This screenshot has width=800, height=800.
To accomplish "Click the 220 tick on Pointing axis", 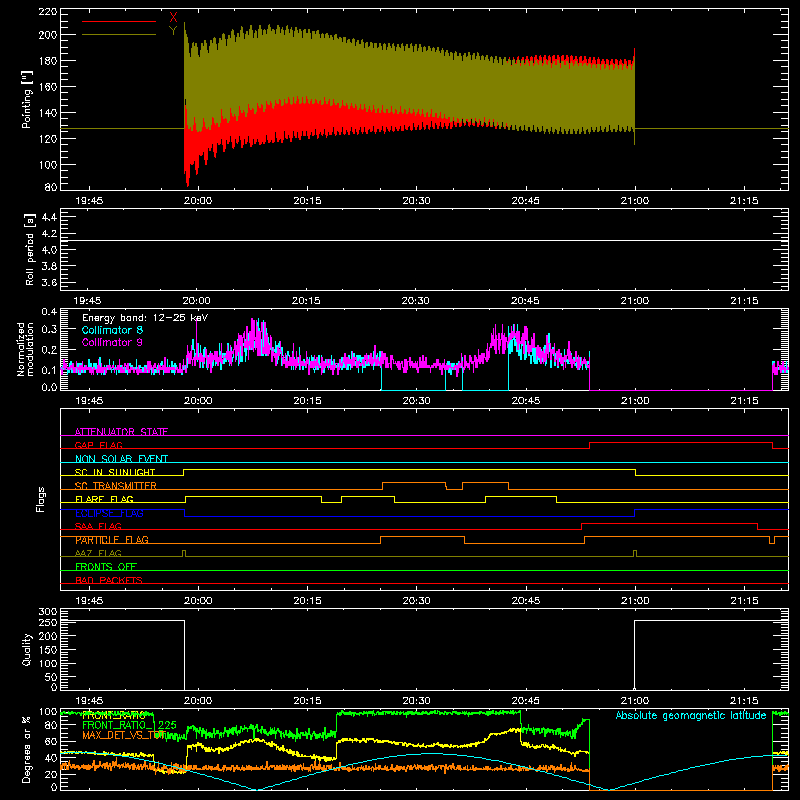I will pyautogui.click(x=47, y=11).
